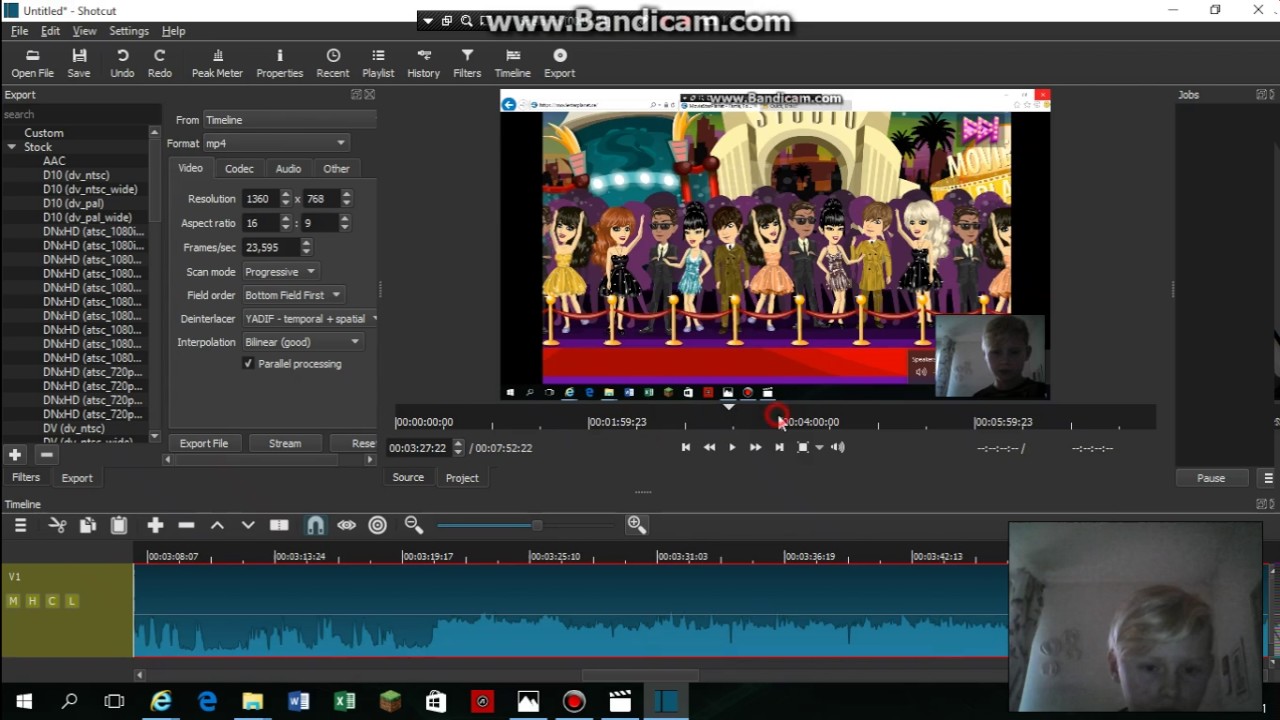This screenshot has height=720, width=1280.
Task: Open the File menu
Action: 20,31
